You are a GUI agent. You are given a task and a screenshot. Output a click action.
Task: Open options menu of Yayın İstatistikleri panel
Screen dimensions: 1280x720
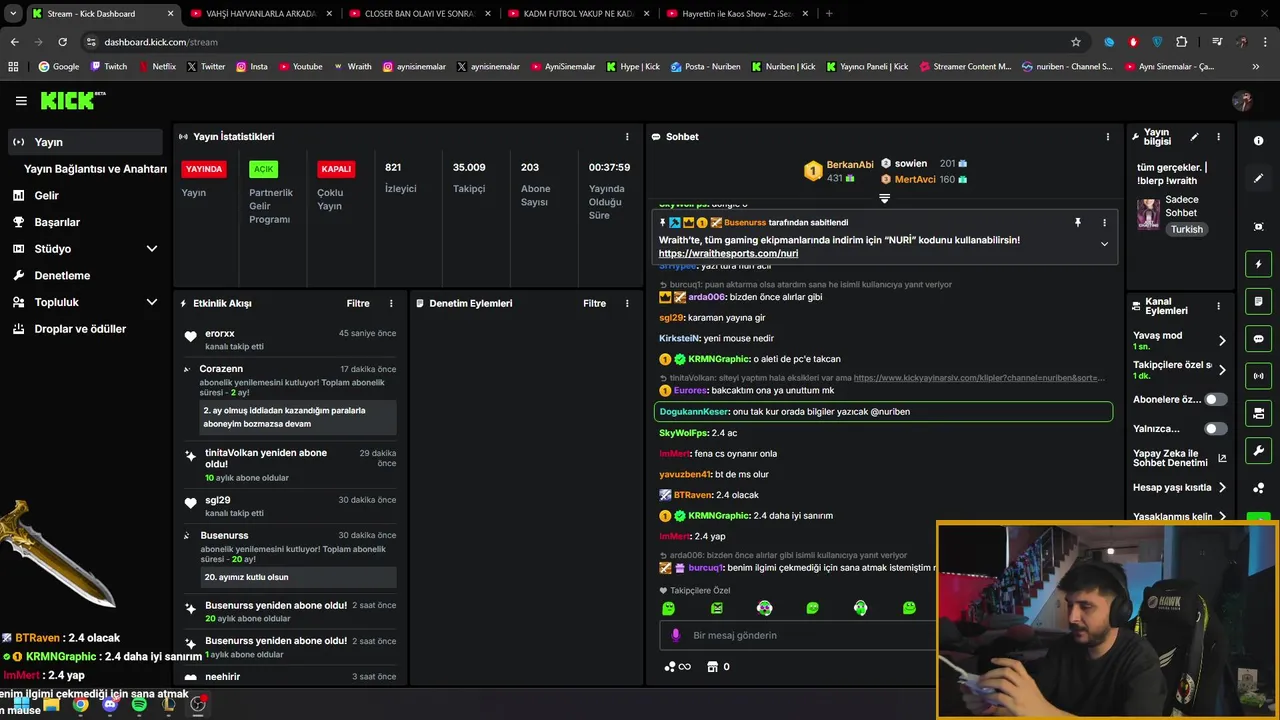(x=627, y=136)
